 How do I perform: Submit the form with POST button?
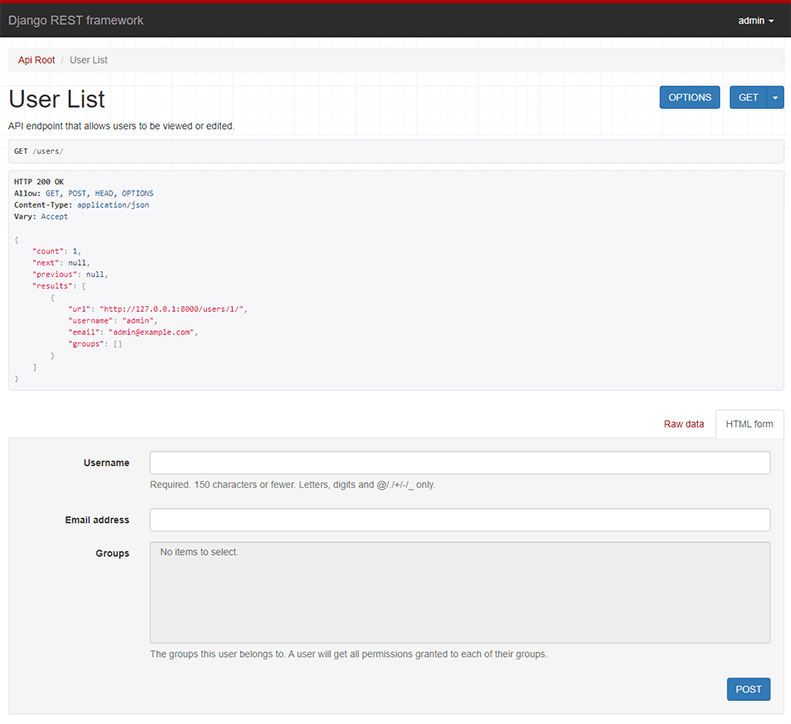pyautogui.click(x=748, y=689)
